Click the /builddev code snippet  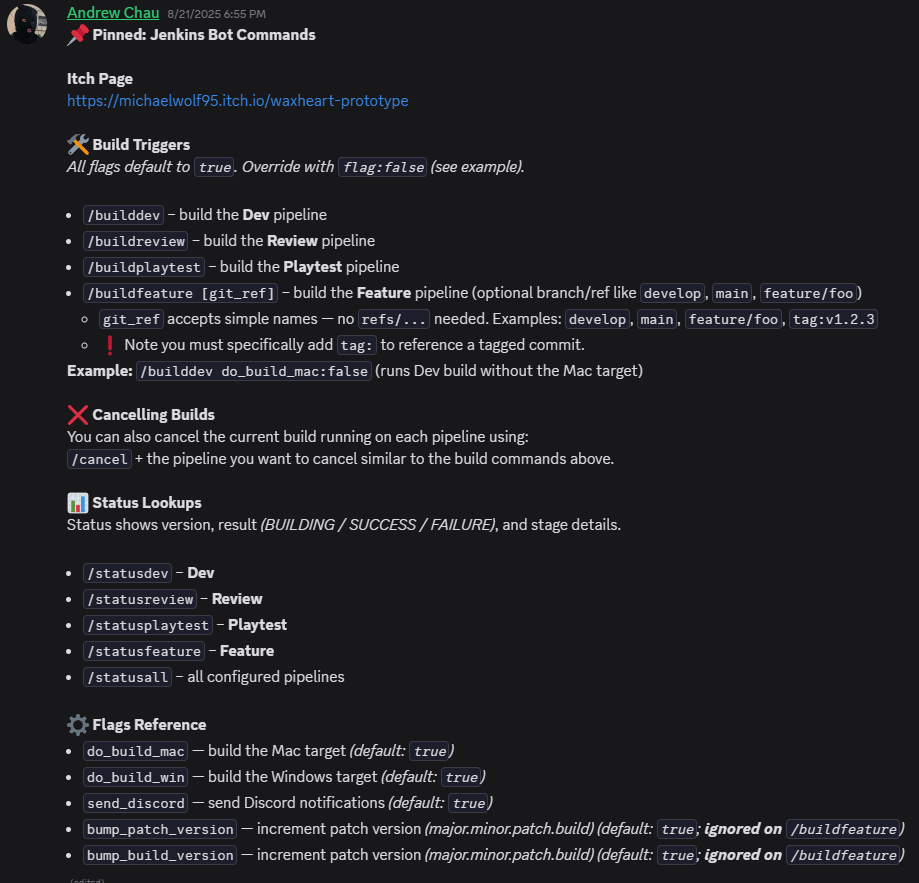(122, 215)
